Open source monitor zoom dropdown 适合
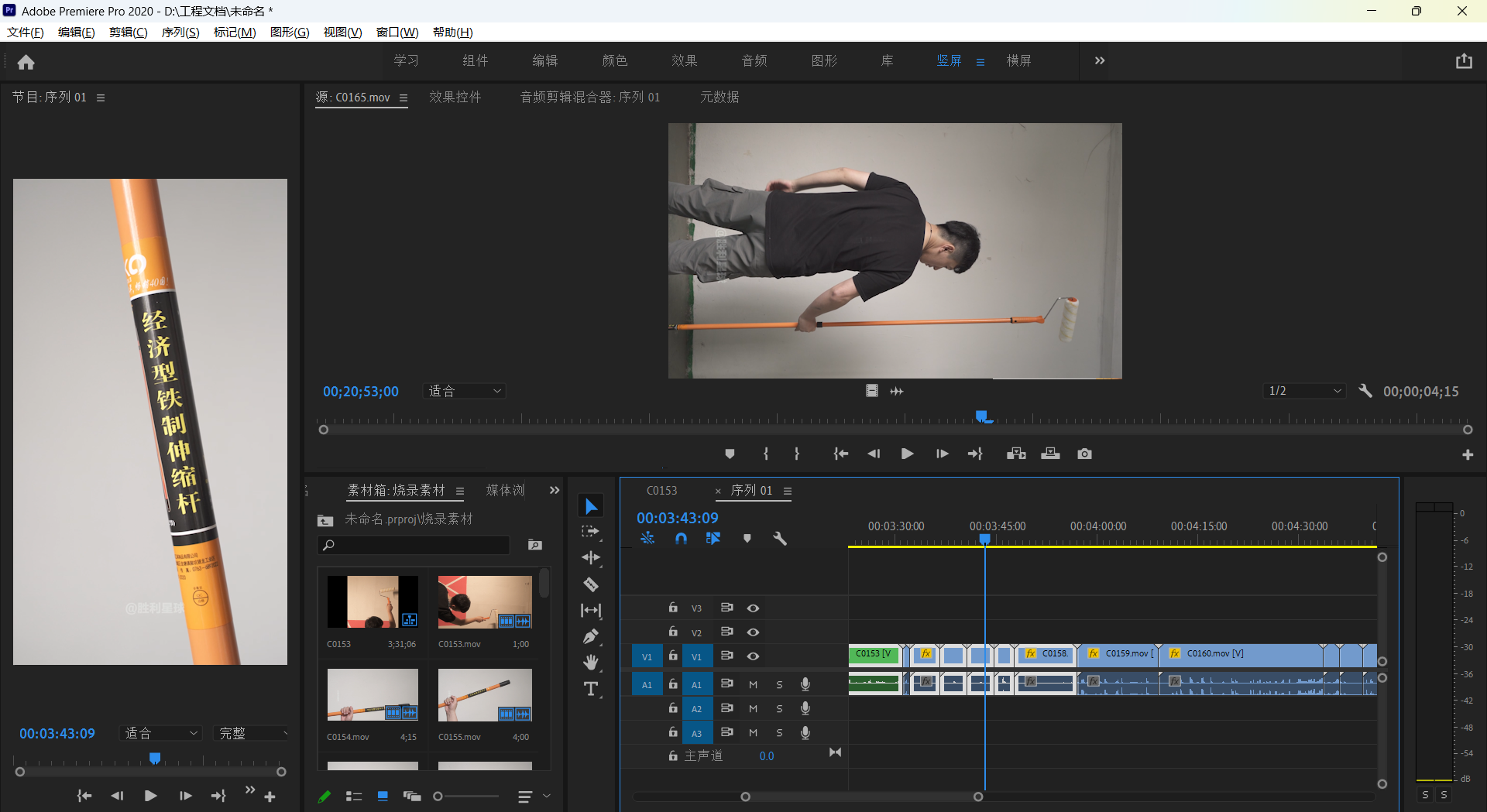Image resolution: width=1487 pixels, height=812 pixels. 465,391
